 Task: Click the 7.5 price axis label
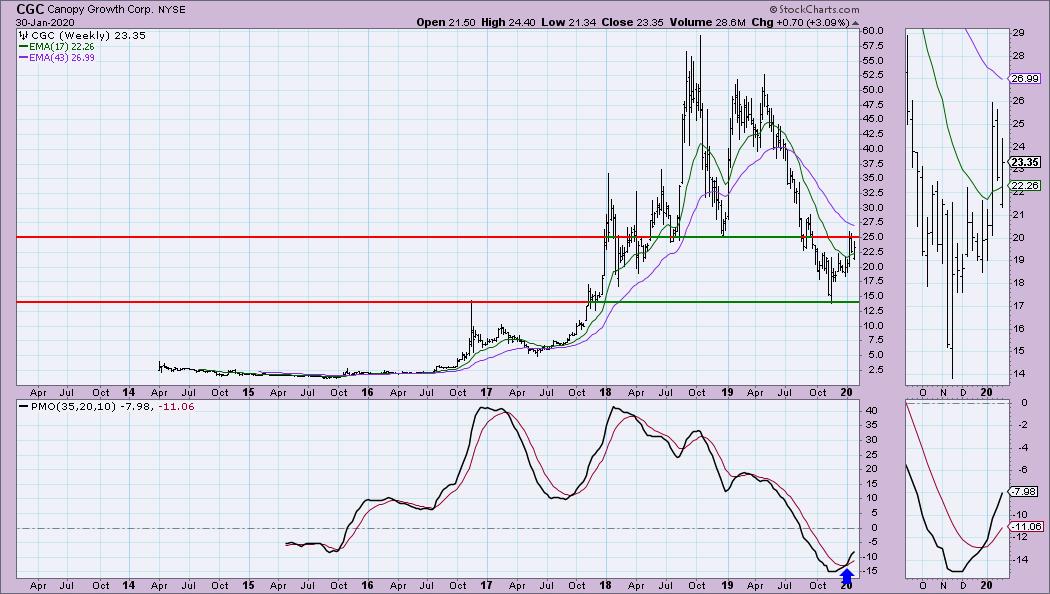click(873, 340)
